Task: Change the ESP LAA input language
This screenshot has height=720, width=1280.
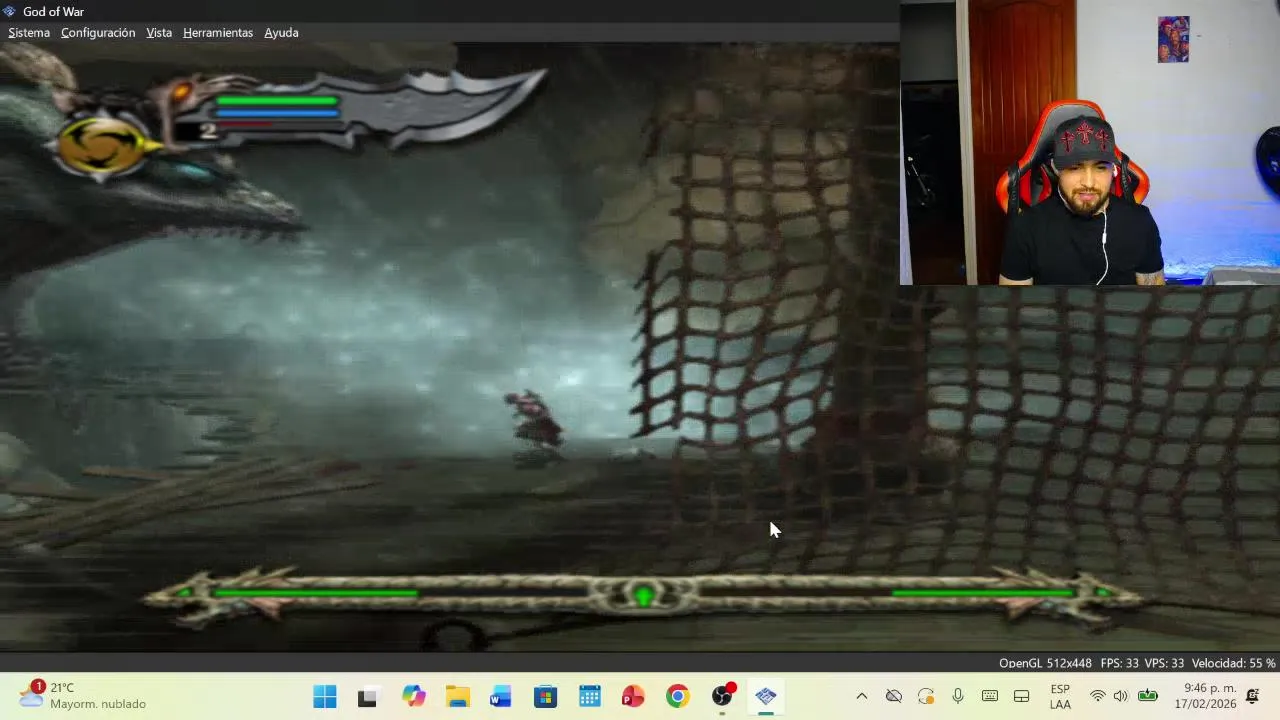Action: [x=1060, y=697]
